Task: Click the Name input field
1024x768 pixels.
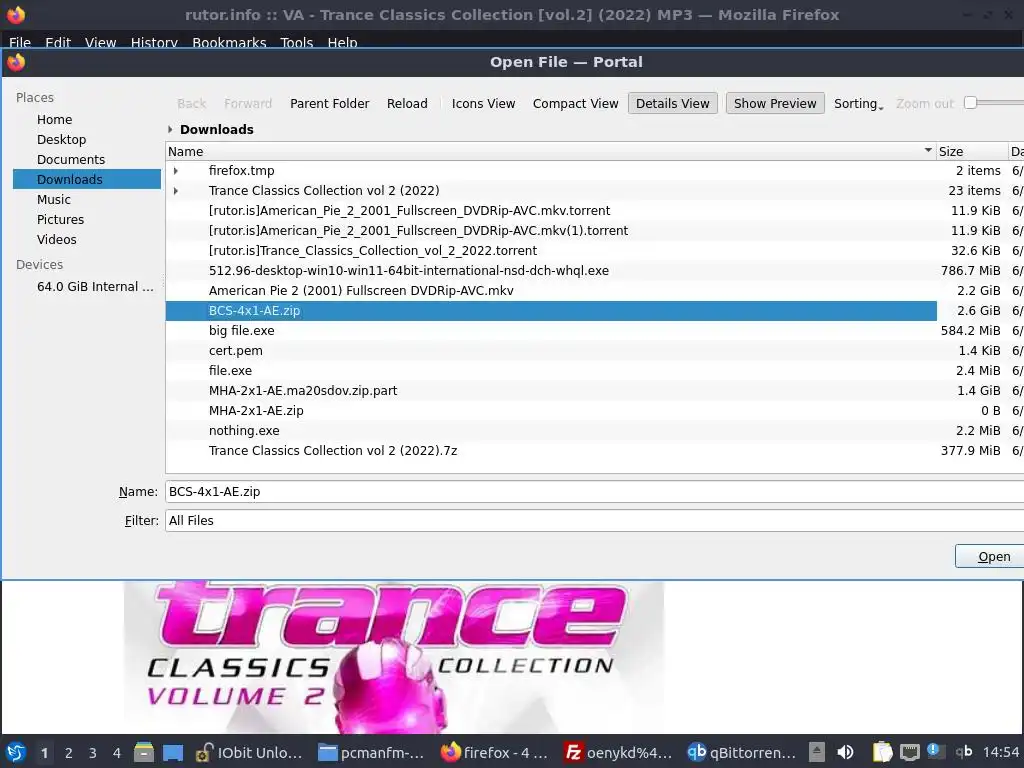Action: tap(594, 492)
